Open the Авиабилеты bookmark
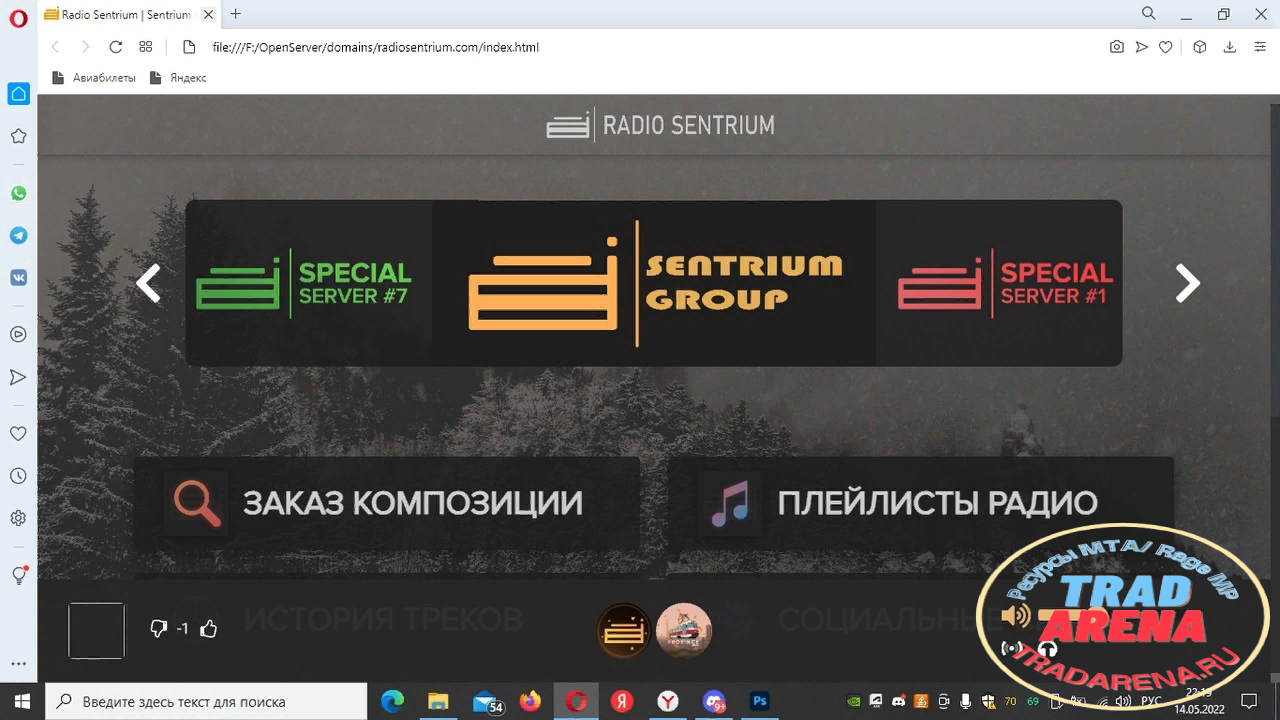The height and width of the screenshot is (720, 1280). point(93,77)
